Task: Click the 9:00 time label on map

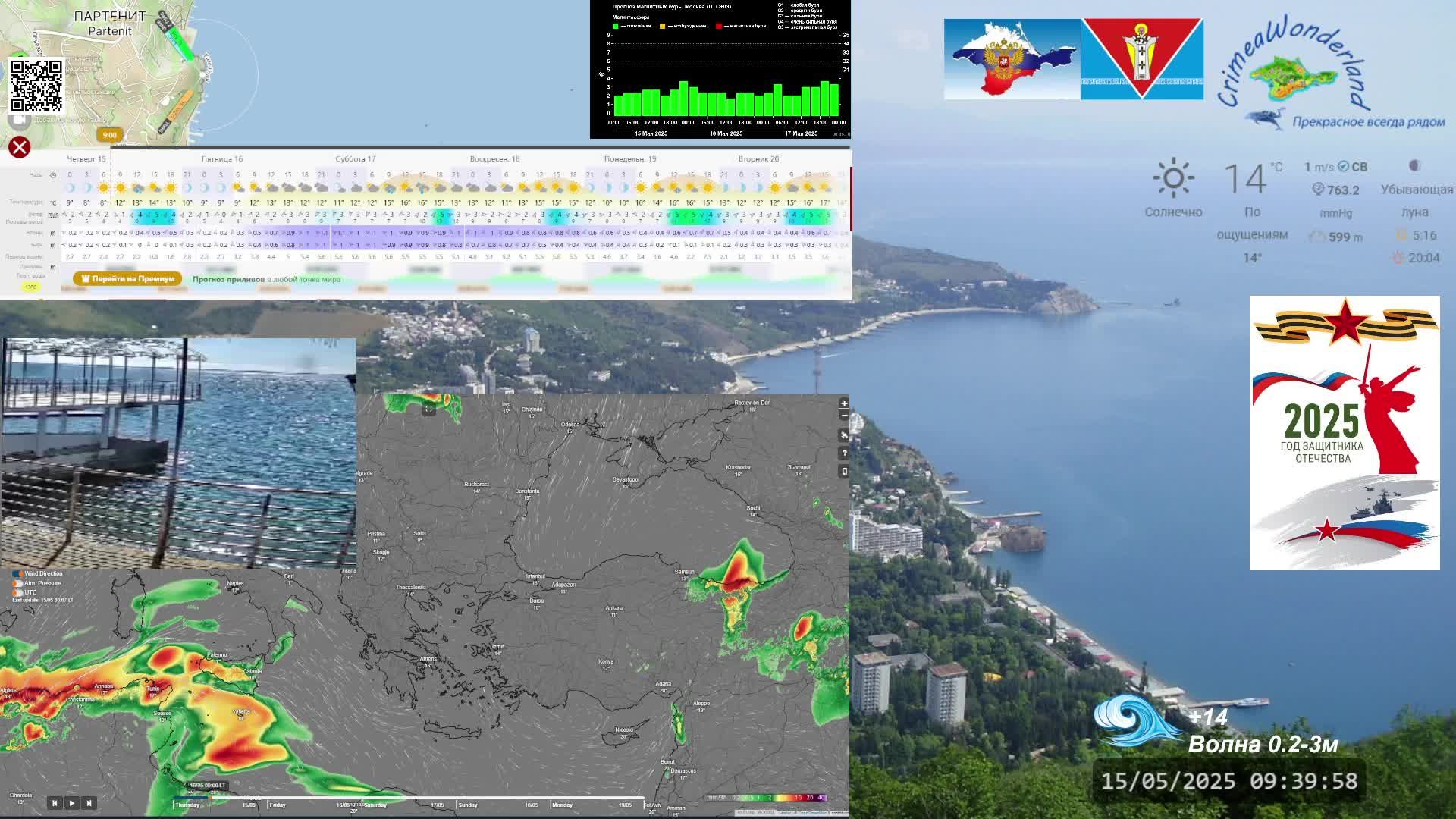Action: tap(110, 135)
